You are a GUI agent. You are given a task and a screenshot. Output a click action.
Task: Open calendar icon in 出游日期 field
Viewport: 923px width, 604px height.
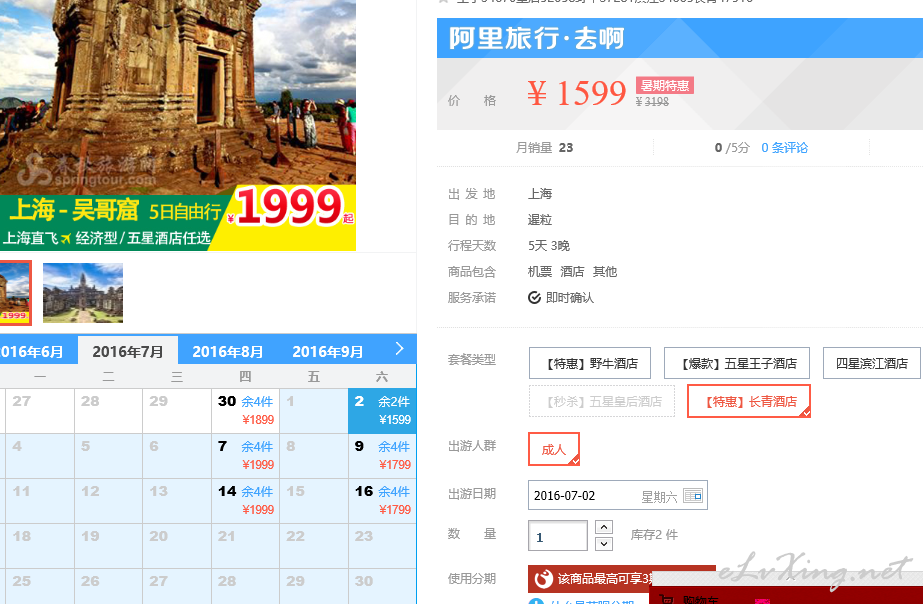(x=693, y=496)
